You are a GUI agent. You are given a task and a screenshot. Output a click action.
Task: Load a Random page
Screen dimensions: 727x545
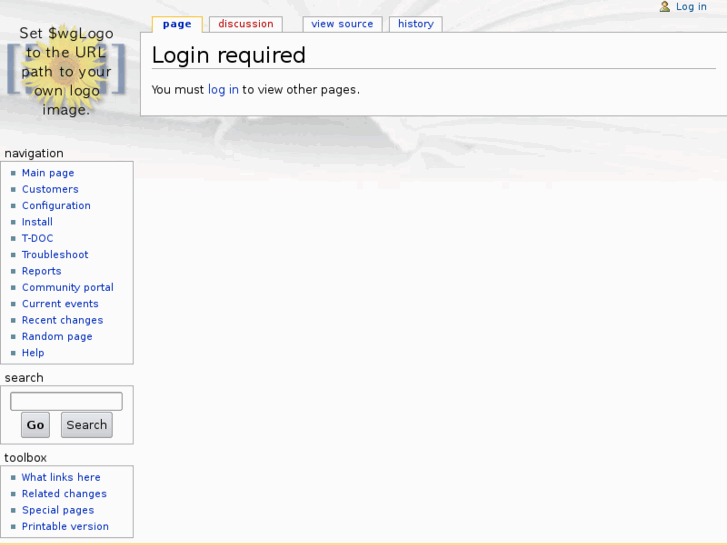(x=57, y=336)
